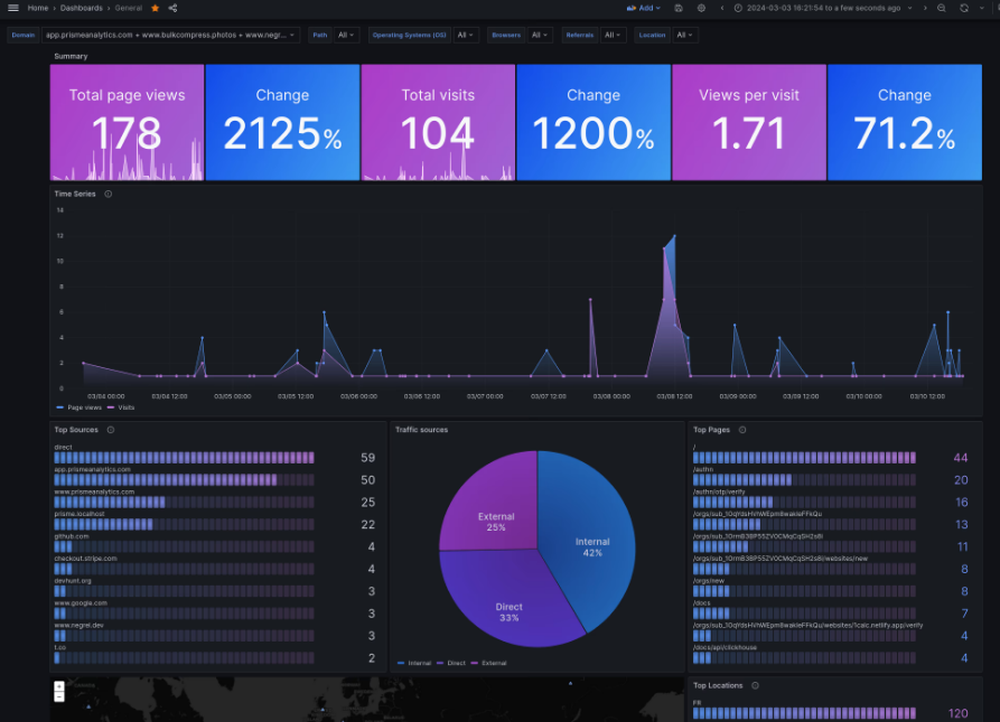Go to Home breadcrumb
The width and height of the screenshot is (1000, 722).
38,8
